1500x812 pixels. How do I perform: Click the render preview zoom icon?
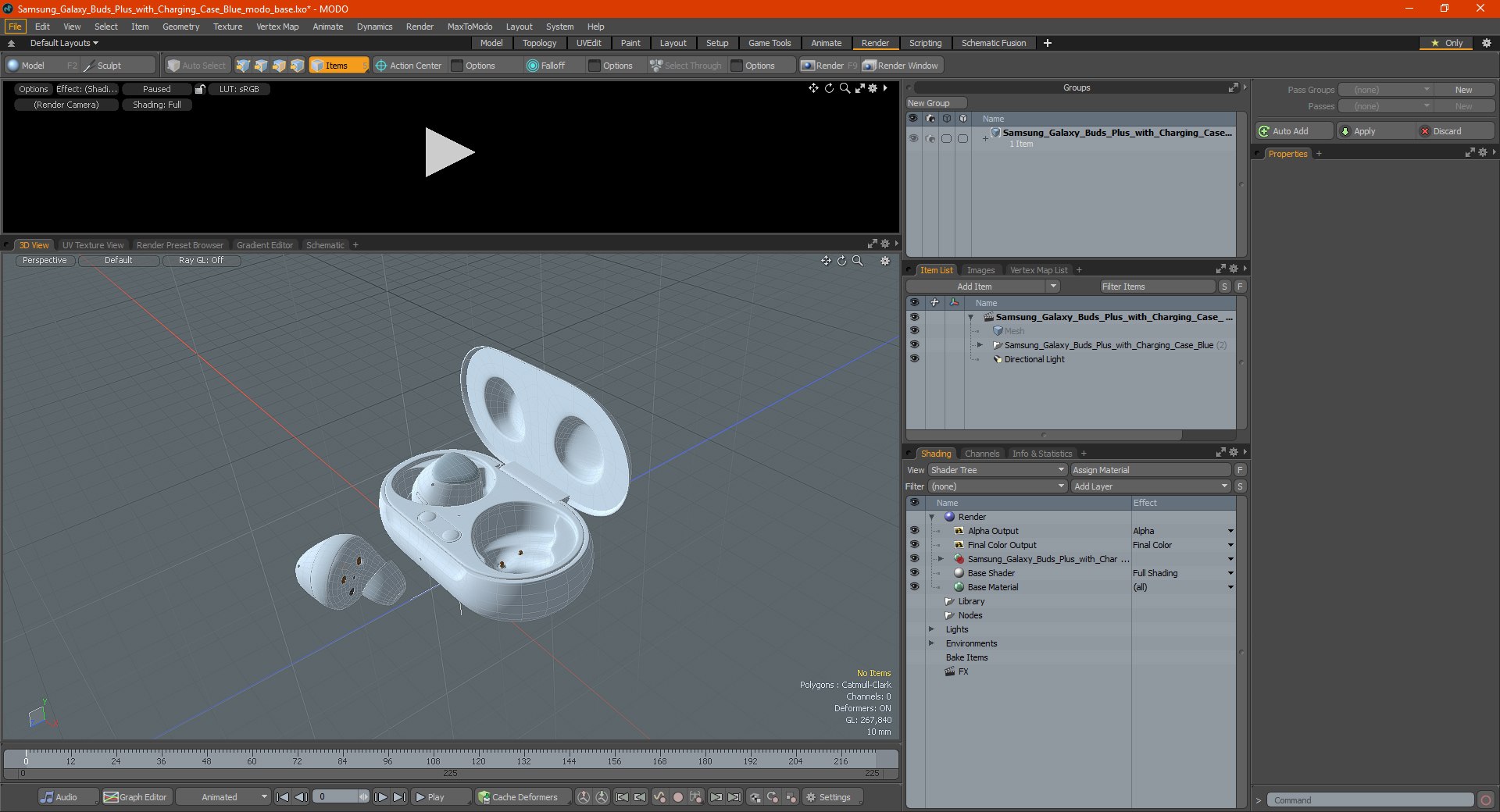tap(845, 88)
